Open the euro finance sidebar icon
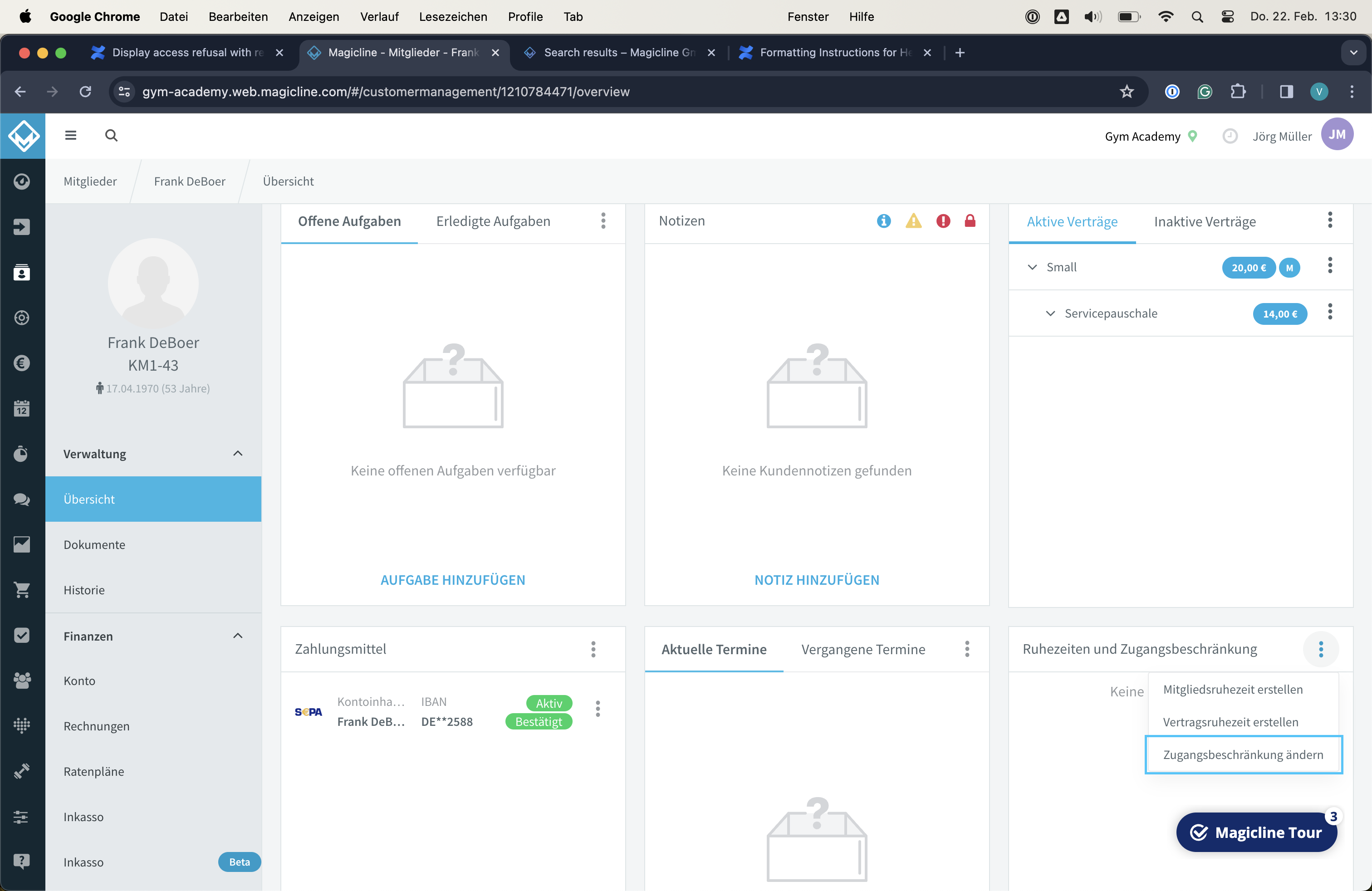The height and width of the screenshot is (891, 1372). [22, 363]
